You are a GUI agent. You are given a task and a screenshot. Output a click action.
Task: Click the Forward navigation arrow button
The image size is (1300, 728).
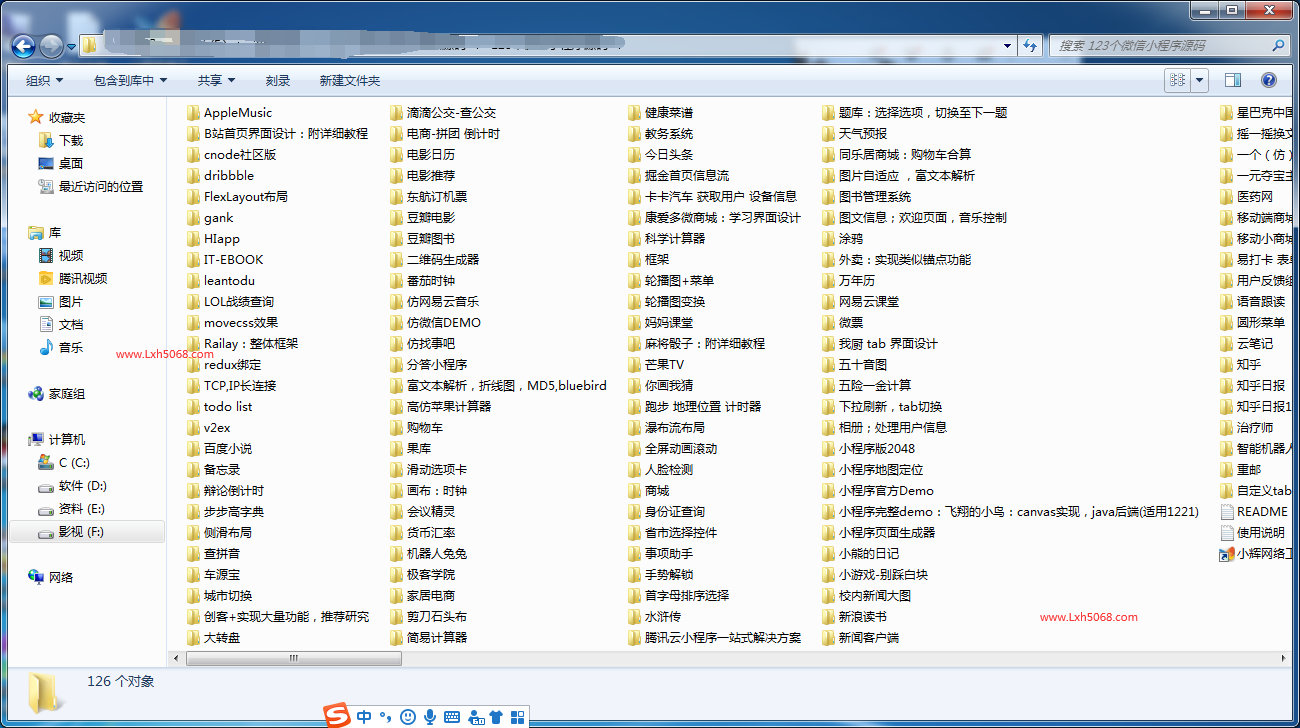[52, 46]
